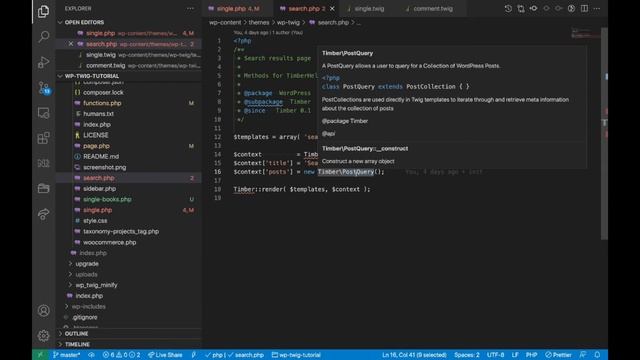Open errors and warnings problems indicator
Viewport: 640px width, 360px height.
pyautogui.click(x=121, y=355)
